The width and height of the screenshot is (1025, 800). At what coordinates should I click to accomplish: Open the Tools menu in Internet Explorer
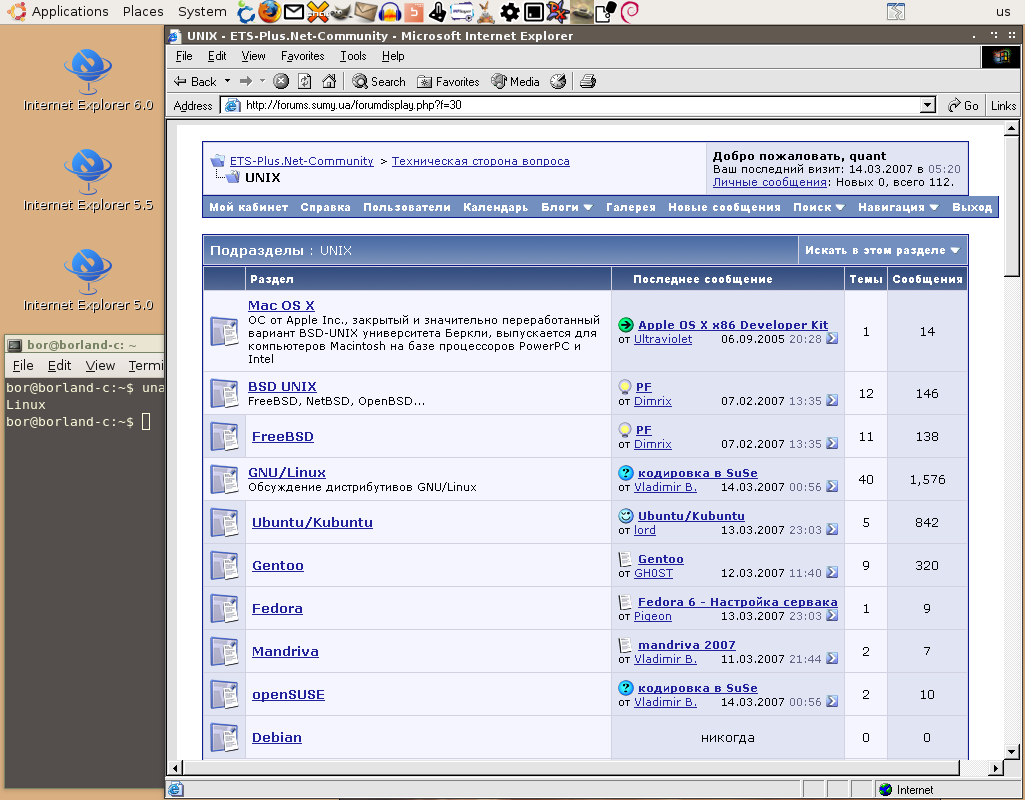[353, 56]
